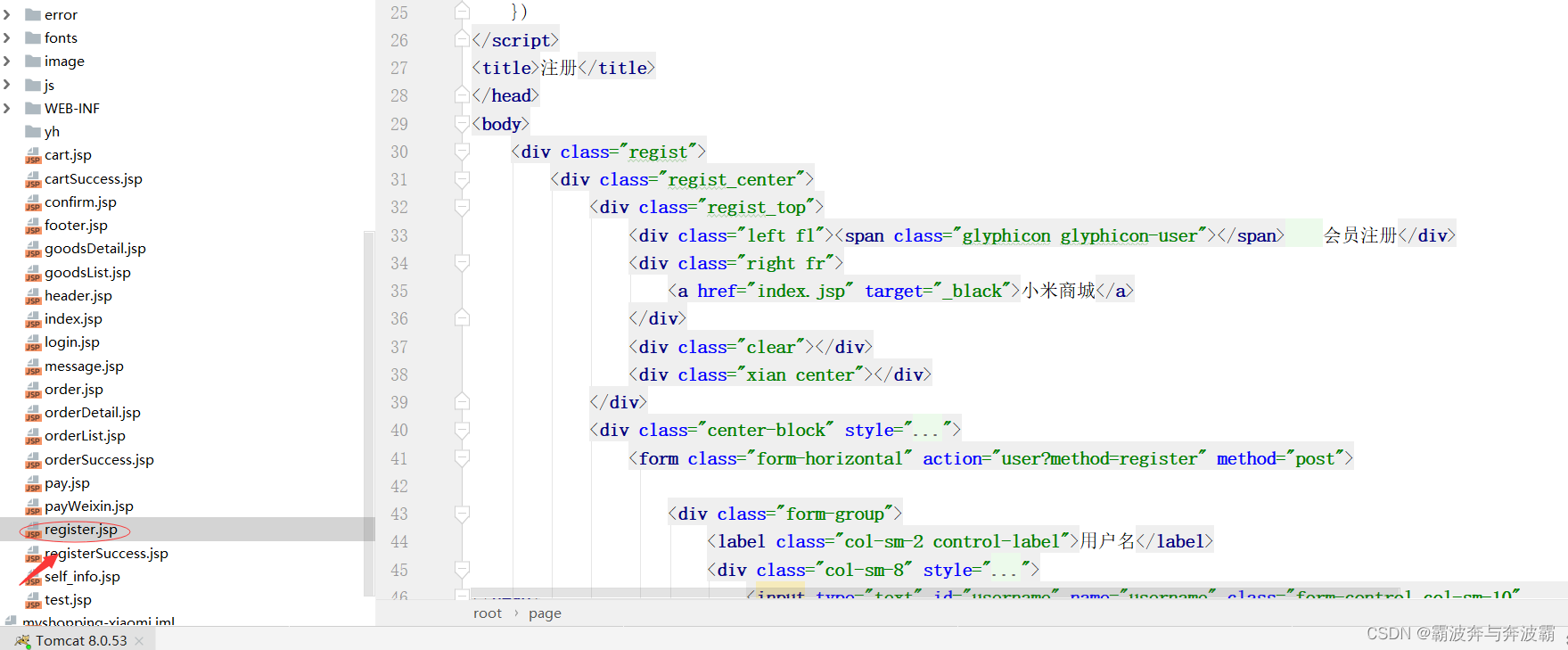
Task: Fold the form element at line 41
Action: coord(462,458)
